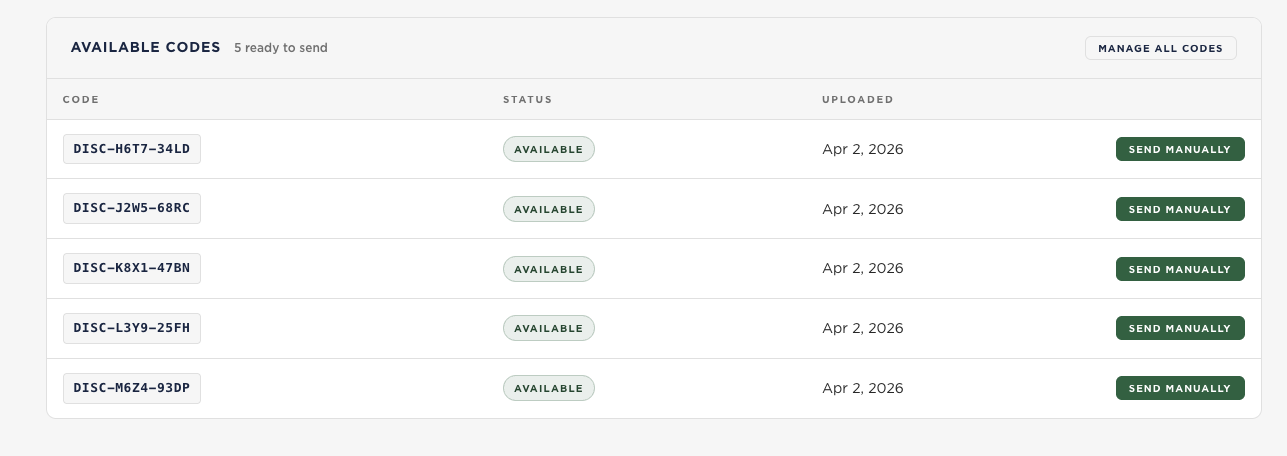Click upload date of DISC-H6T7-34LD
1287x456 pixels.
(862, 149)
